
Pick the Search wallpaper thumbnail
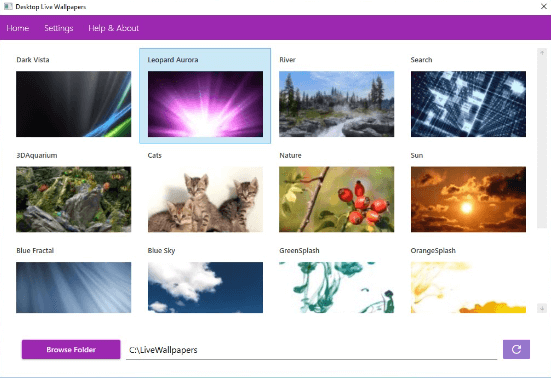[468, 104]
